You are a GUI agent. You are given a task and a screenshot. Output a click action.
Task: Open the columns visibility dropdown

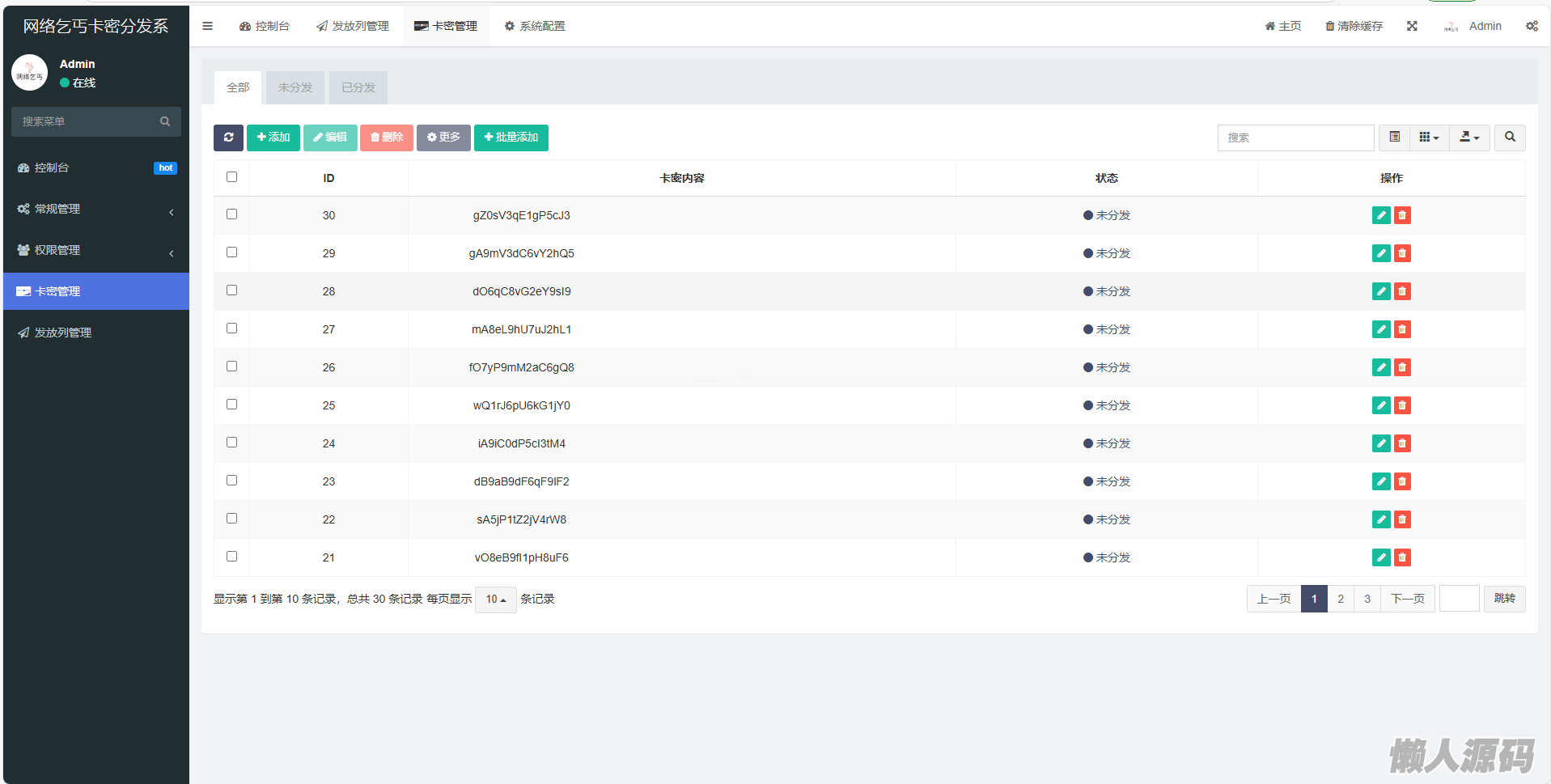click(1429, 138)
